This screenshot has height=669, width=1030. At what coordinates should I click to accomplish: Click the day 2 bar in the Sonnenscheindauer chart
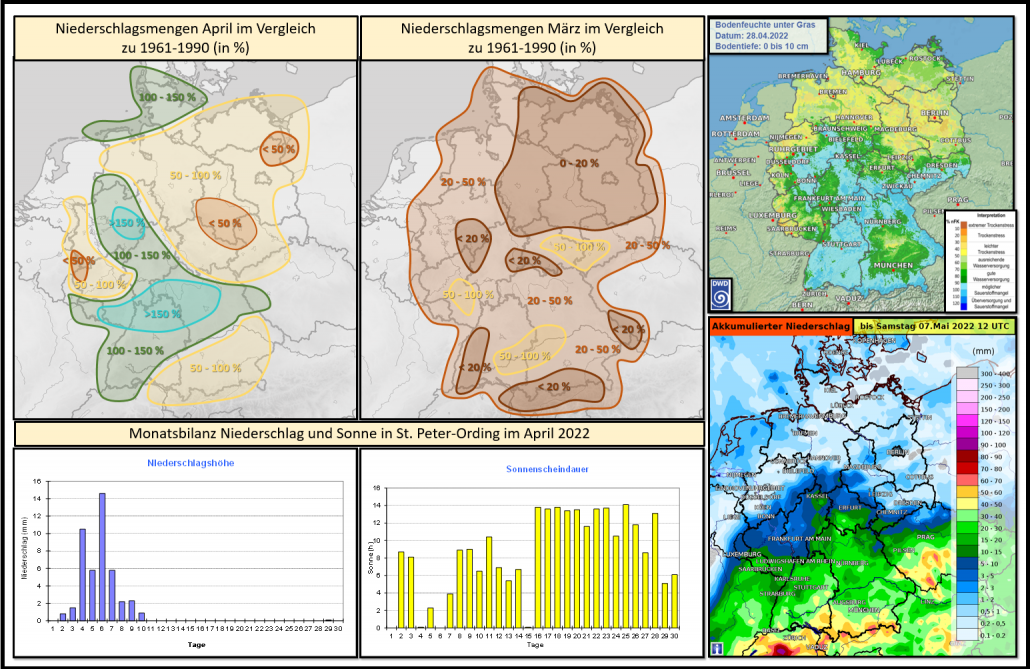[401, 589]
